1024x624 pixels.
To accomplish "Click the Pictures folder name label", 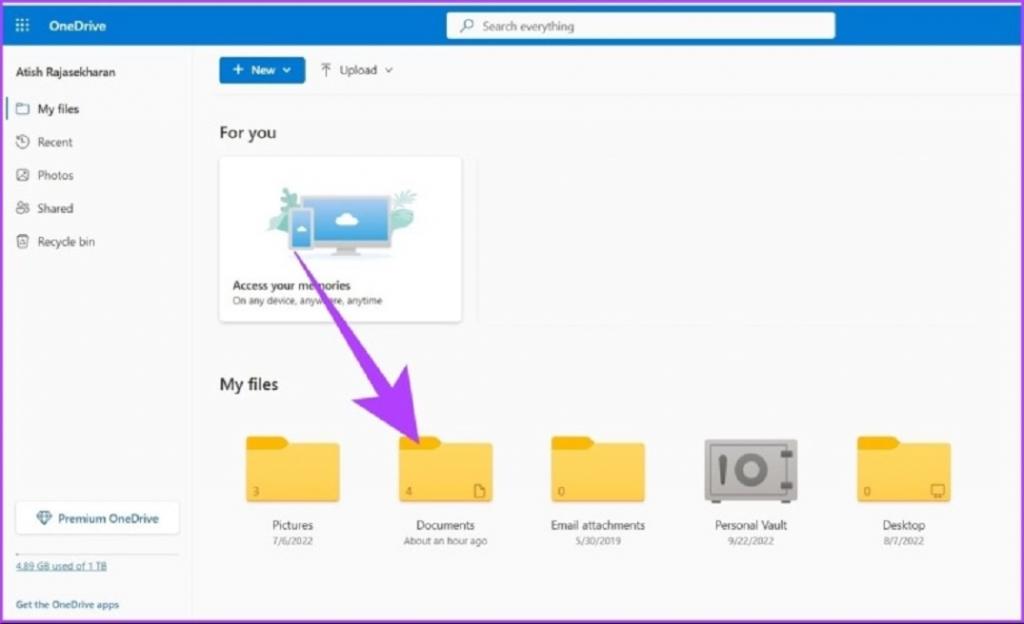I will coord(293,525).
